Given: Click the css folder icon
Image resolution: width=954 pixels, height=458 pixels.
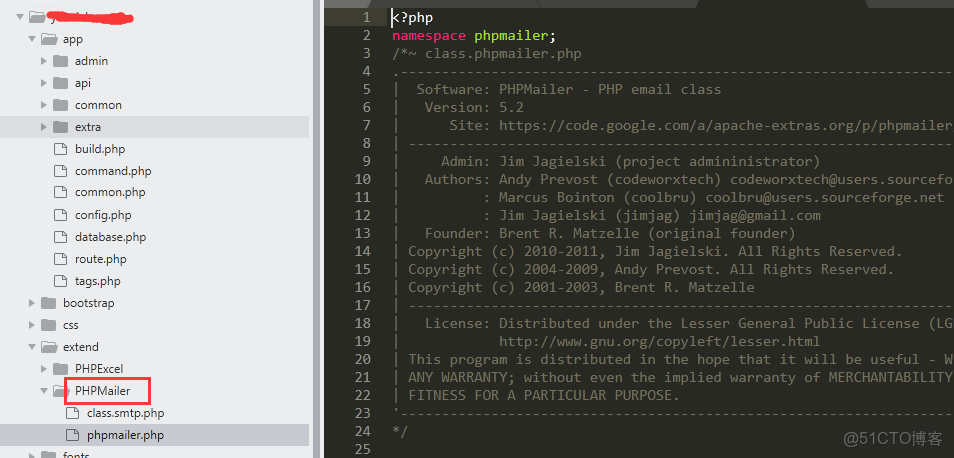Looking at the screenshot, I should (48, 325).
